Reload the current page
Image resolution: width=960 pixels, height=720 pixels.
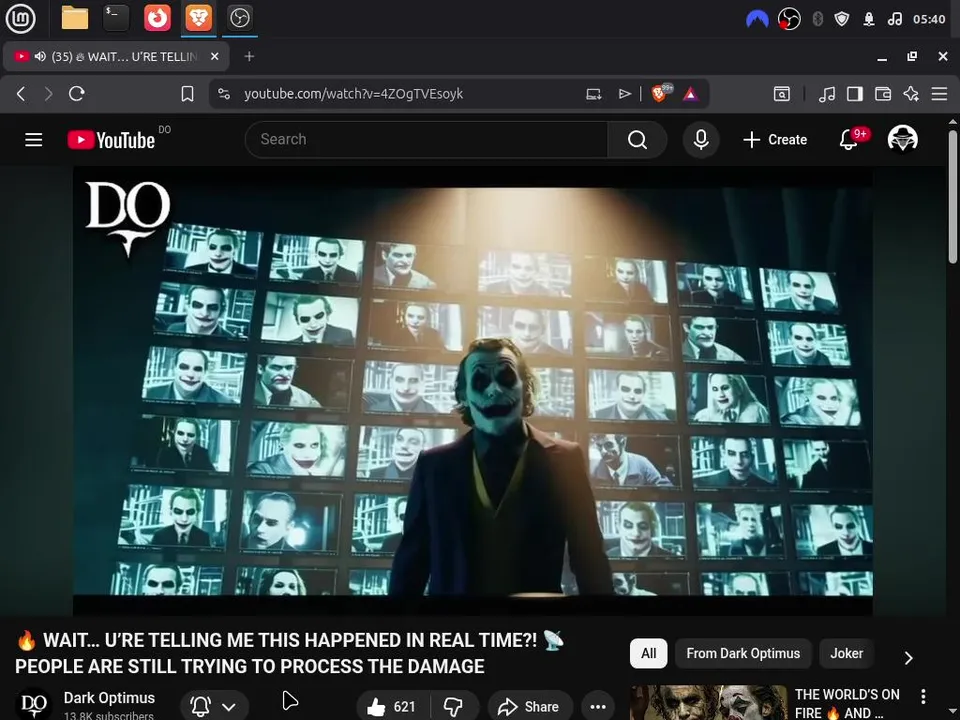(x=77, y=94)
